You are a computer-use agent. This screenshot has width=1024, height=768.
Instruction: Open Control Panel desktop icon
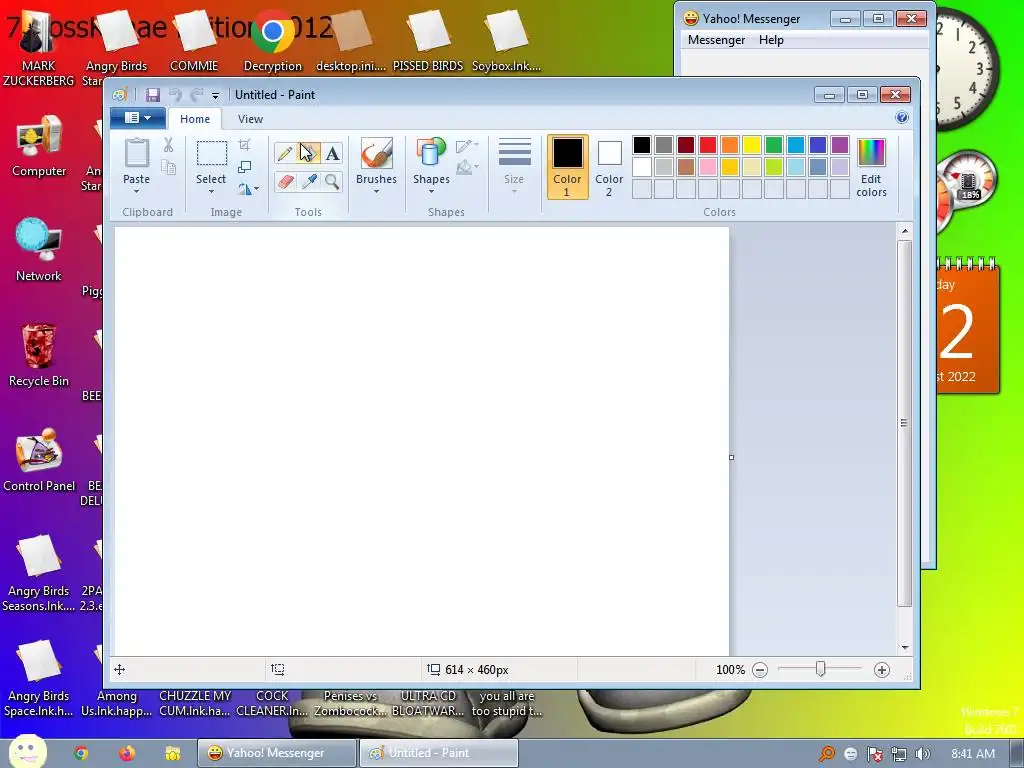[x=39, y=460]
